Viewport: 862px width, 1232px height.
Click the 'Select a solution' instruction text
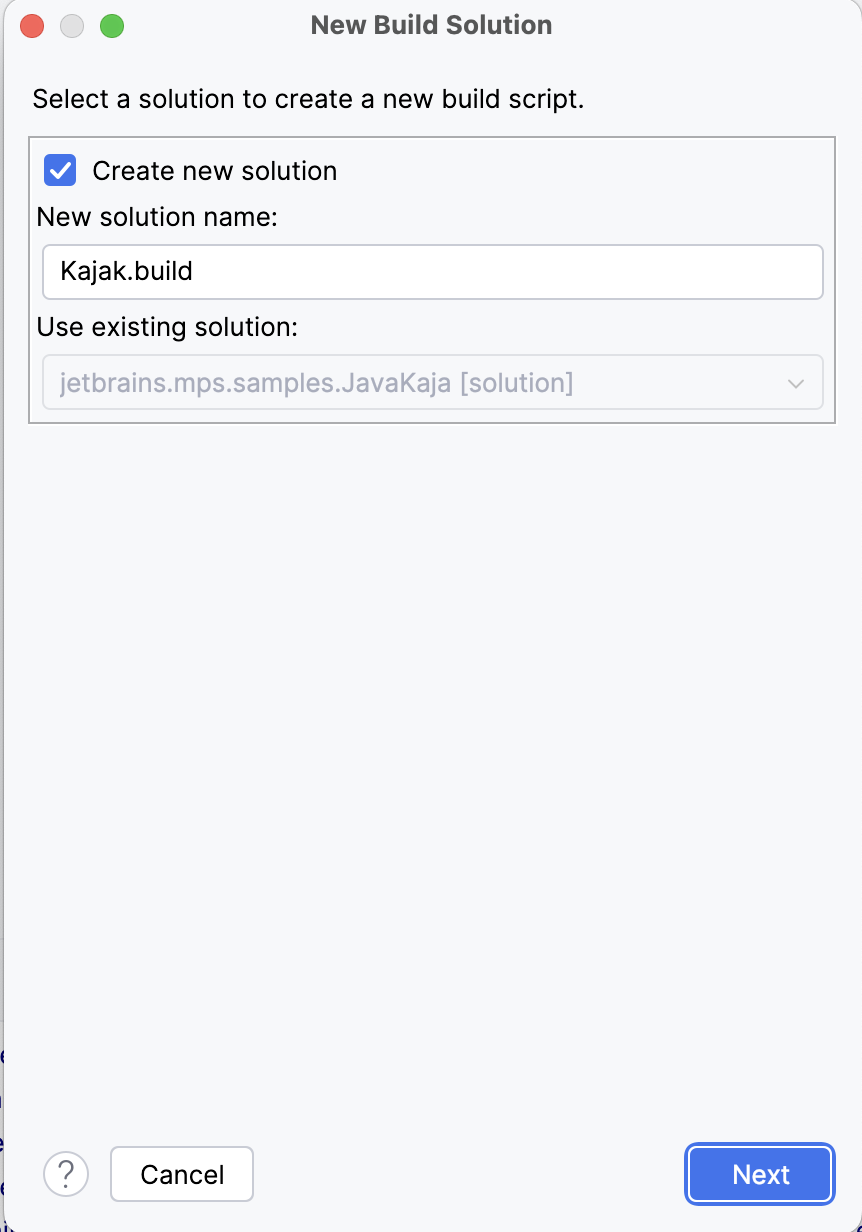pos(308,100)
